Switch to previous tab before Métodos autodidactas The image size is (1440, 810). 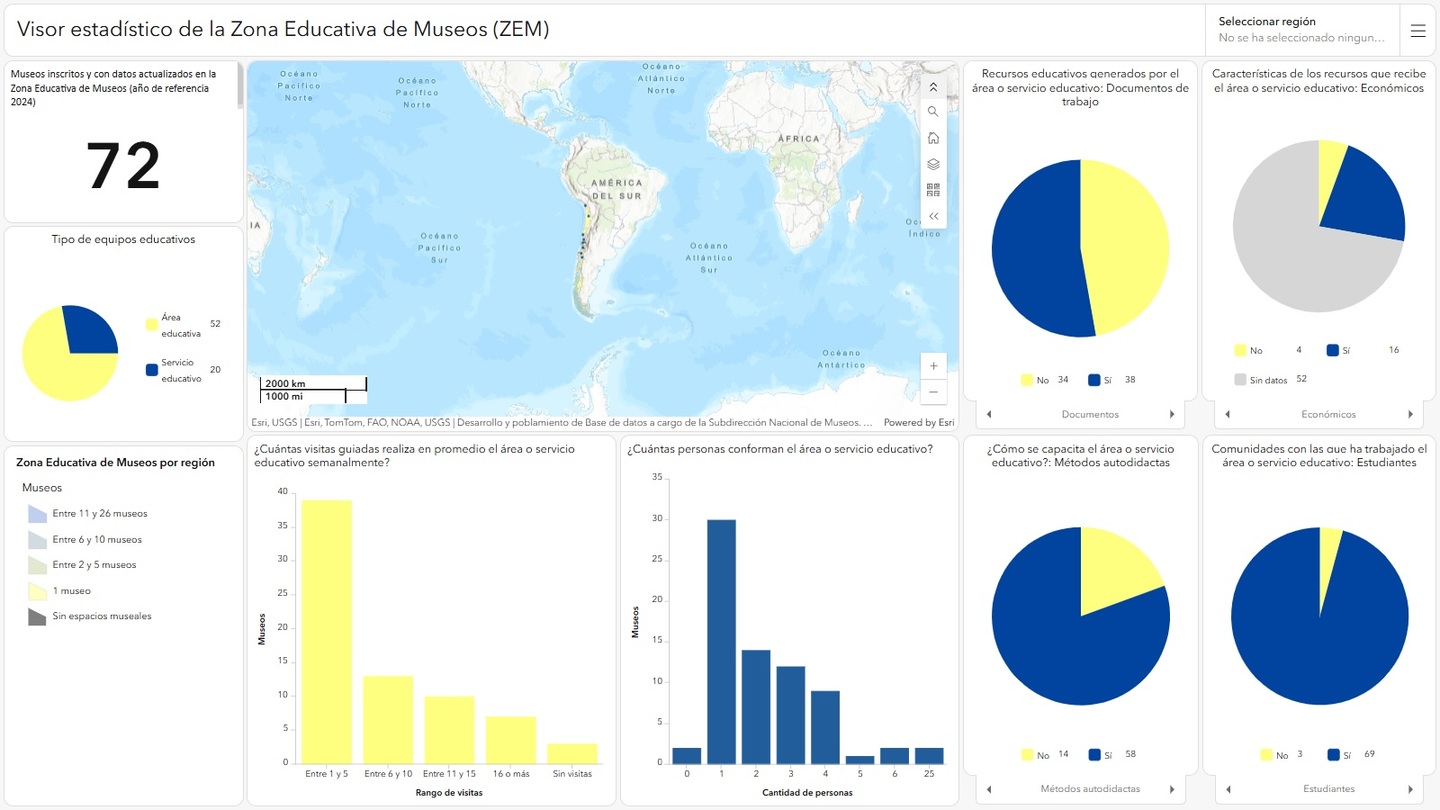click(x=989, y=789)
